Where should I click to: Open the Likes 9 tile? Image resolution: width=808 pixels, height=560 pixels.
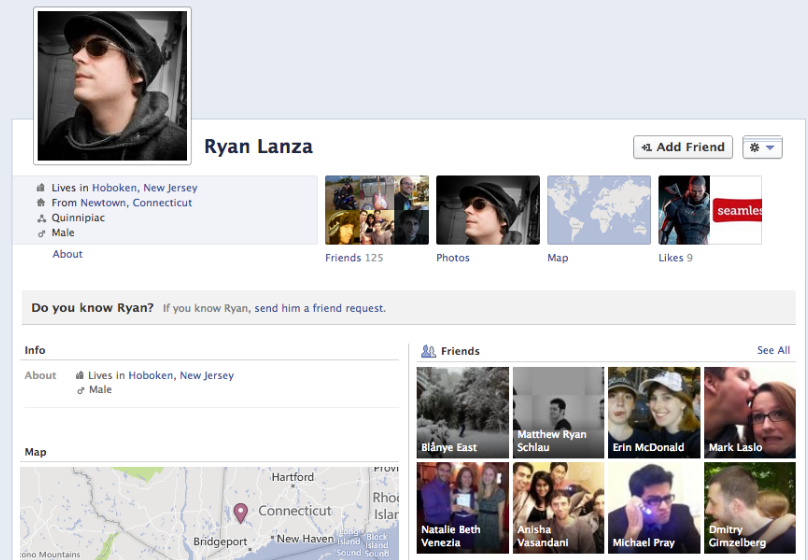pyautogui.click(x=710, y=210)
